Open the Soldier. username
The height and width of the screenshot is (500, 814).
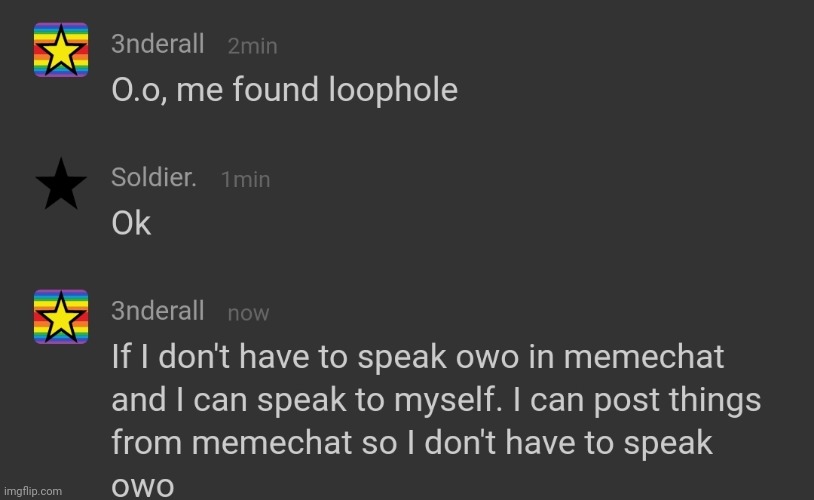(x=154, y=178)
